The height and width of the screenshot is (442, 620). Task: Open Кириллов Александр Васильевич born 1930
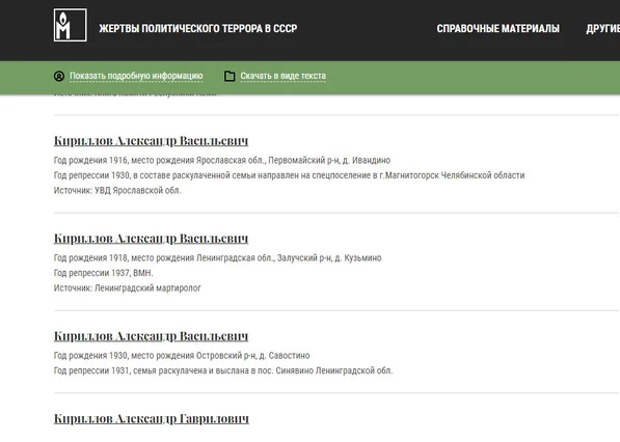(151, 336)
